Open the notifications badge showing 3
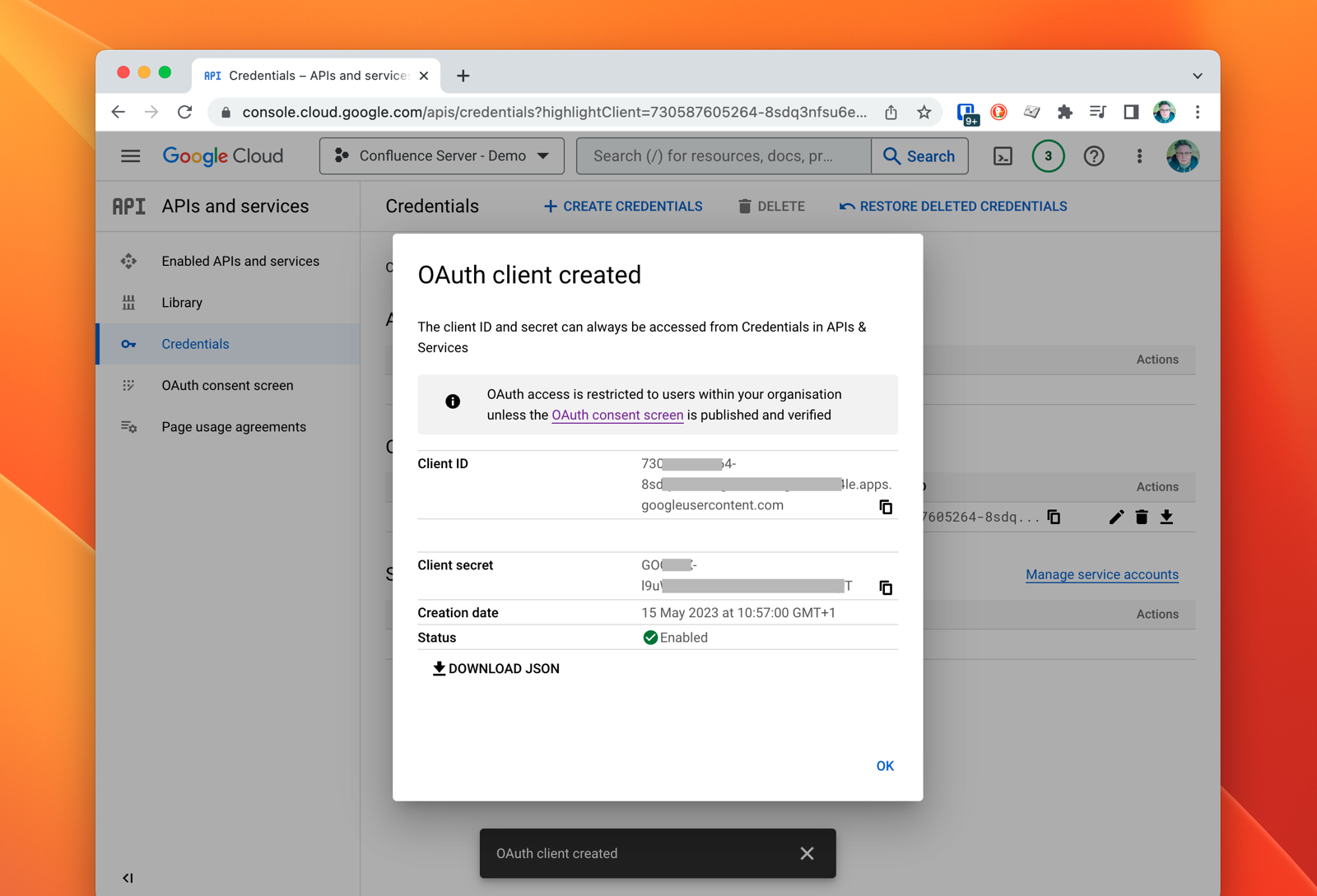The height and width of the screenshot is (896, 1317). coord(1048,156)
